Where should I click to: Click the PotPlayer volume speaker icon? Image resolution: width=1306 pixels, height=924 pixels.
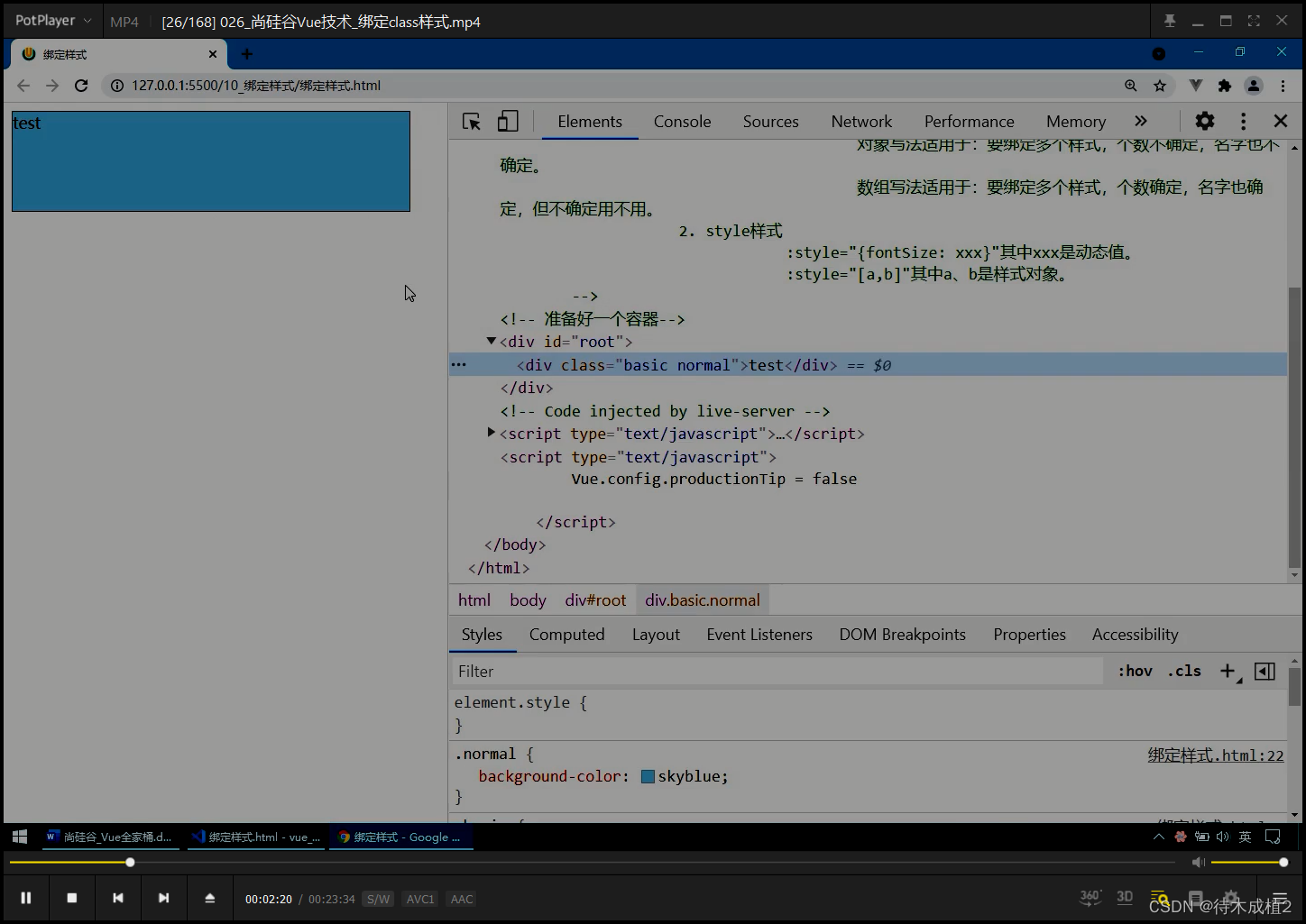click(1198, 863)
